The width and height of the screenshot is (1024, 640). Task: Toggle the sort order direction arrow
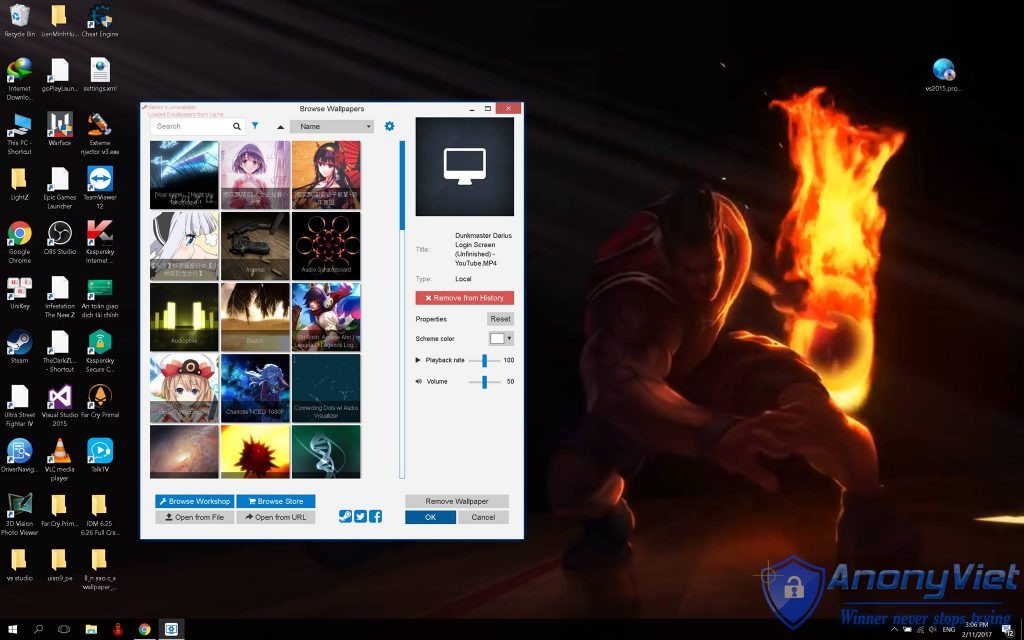point(279,126)
